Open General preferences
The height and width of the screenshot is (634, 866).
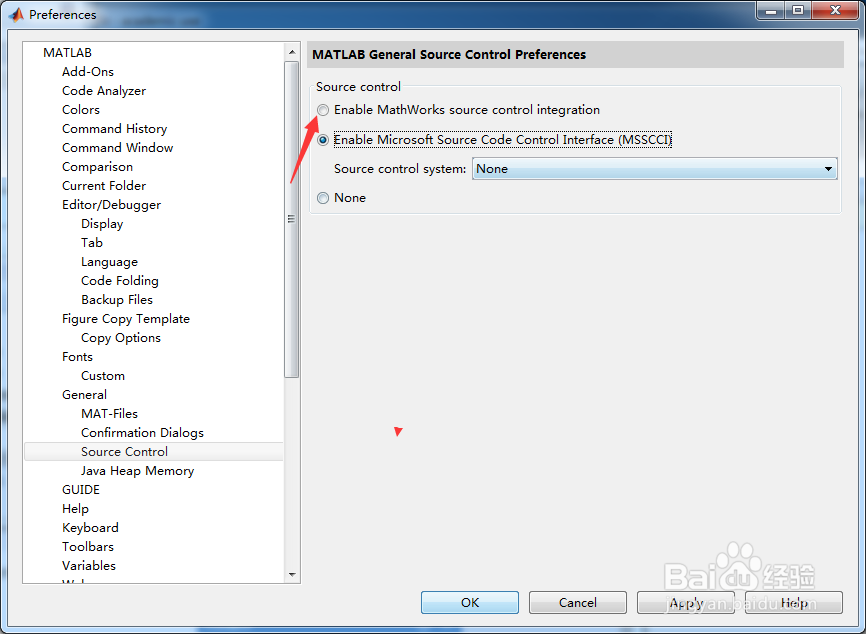coord(85,394)
